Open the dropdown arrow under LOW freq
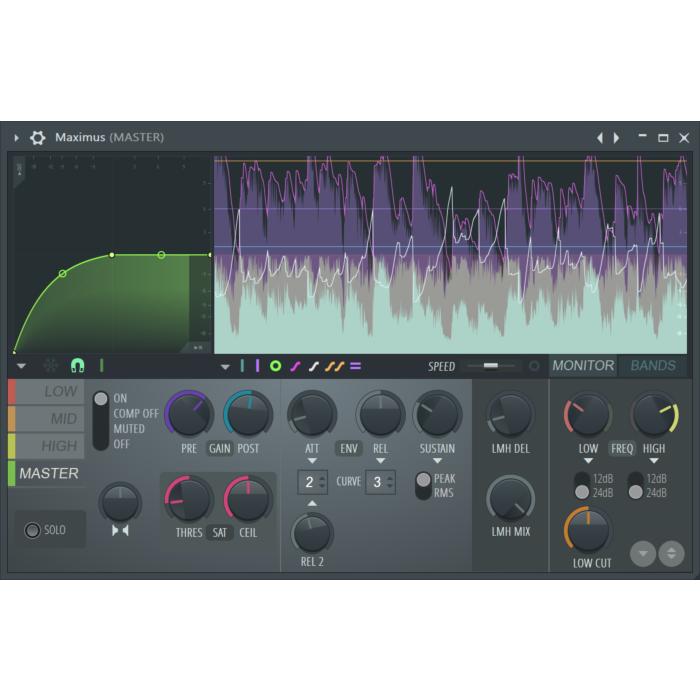Viewport: 700px width, 700px height. (588, 461)
